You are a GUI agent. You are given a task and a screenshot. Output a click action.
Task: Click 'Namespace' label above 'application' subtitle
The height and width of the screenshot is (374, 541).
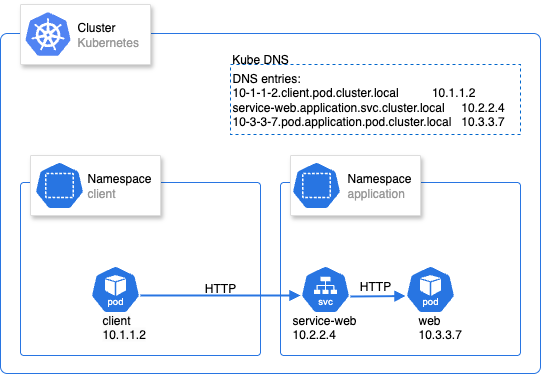[379, 179]
